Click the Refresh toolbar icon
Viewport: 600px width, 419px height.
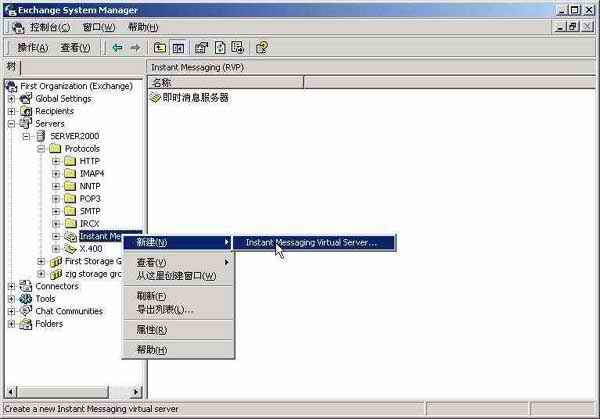coord(220,48)
